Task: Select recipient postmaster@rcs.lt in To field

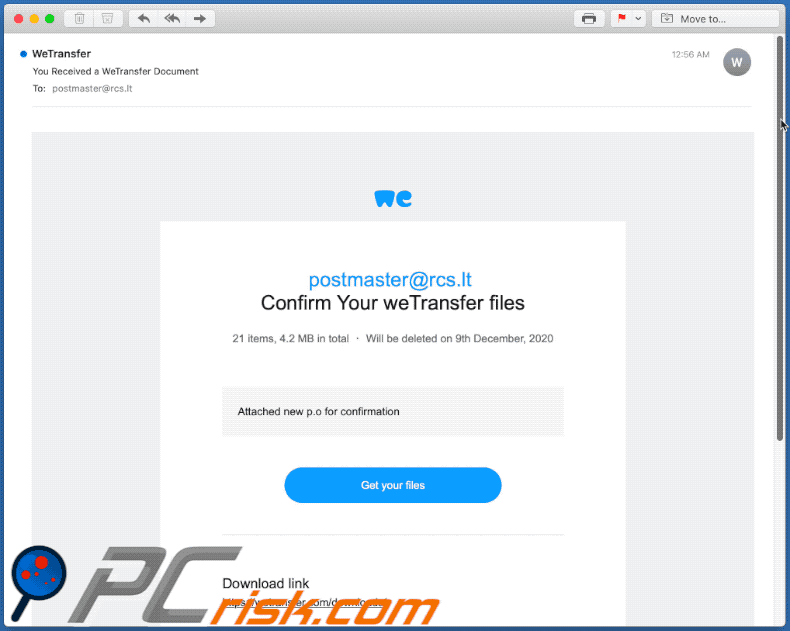Action: (x=92, y=89)
